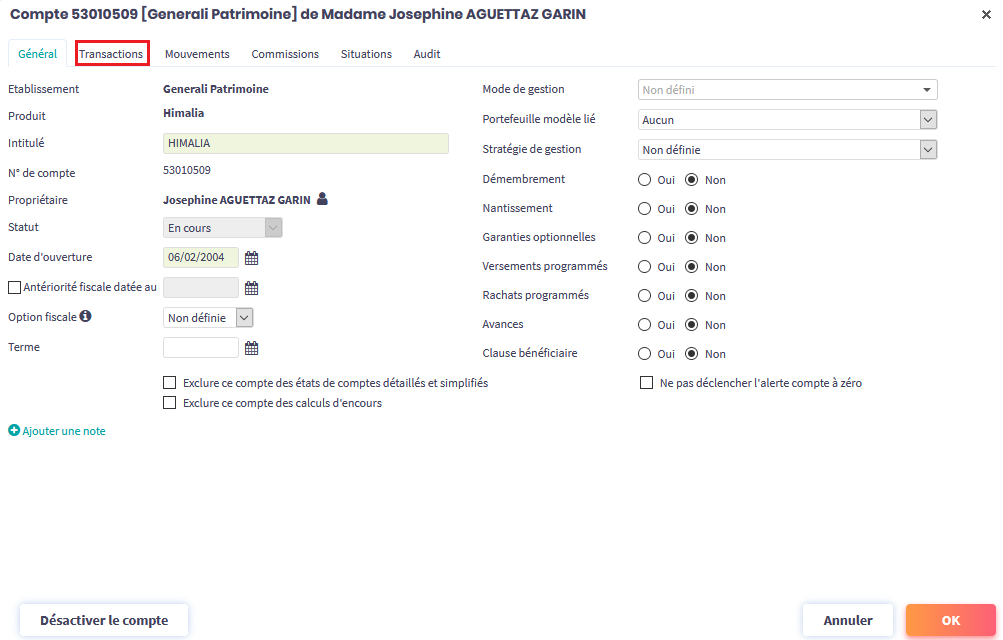Close the account dialog with the X

[986, 15]
